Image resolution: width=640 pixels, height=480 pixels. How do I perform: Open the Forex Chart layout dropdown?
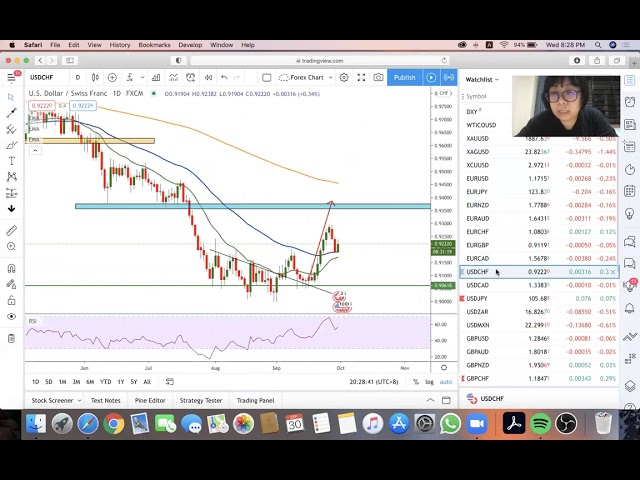305,77
